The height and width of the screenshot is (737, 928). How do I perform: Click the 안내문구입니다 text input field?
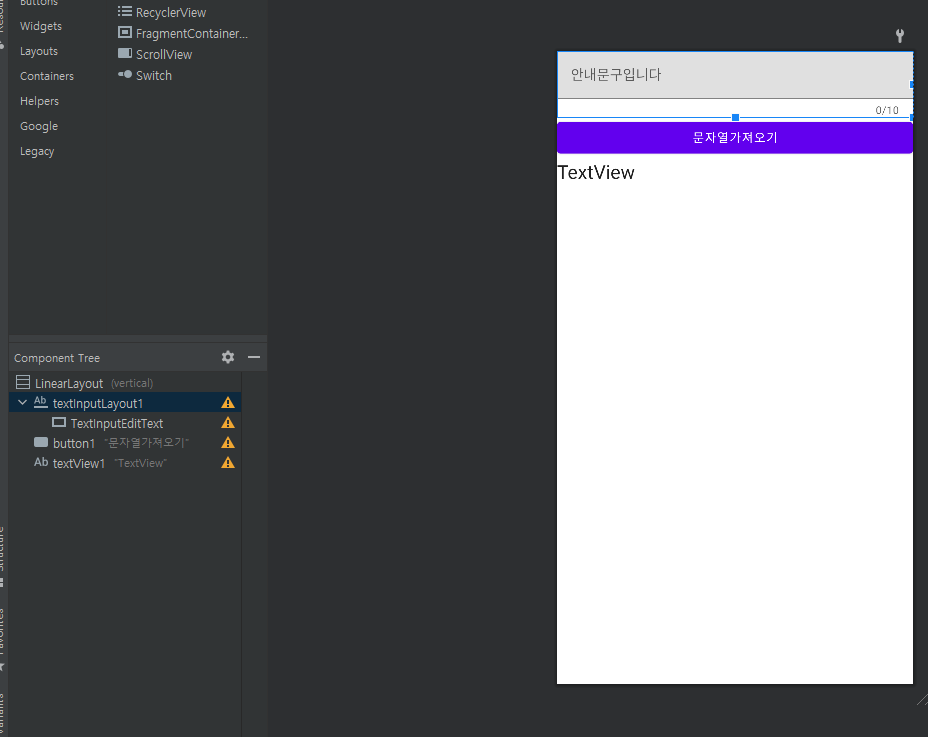(734, 75)
